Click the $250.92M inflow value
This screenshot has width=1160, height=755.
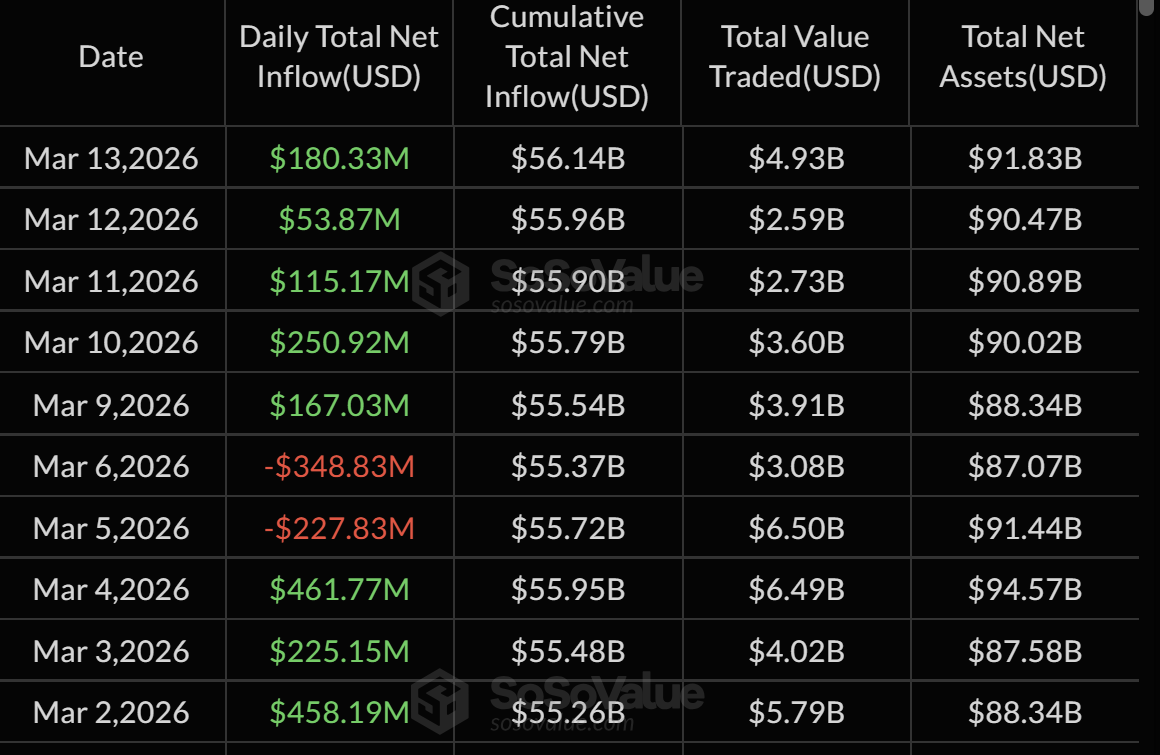339,343
